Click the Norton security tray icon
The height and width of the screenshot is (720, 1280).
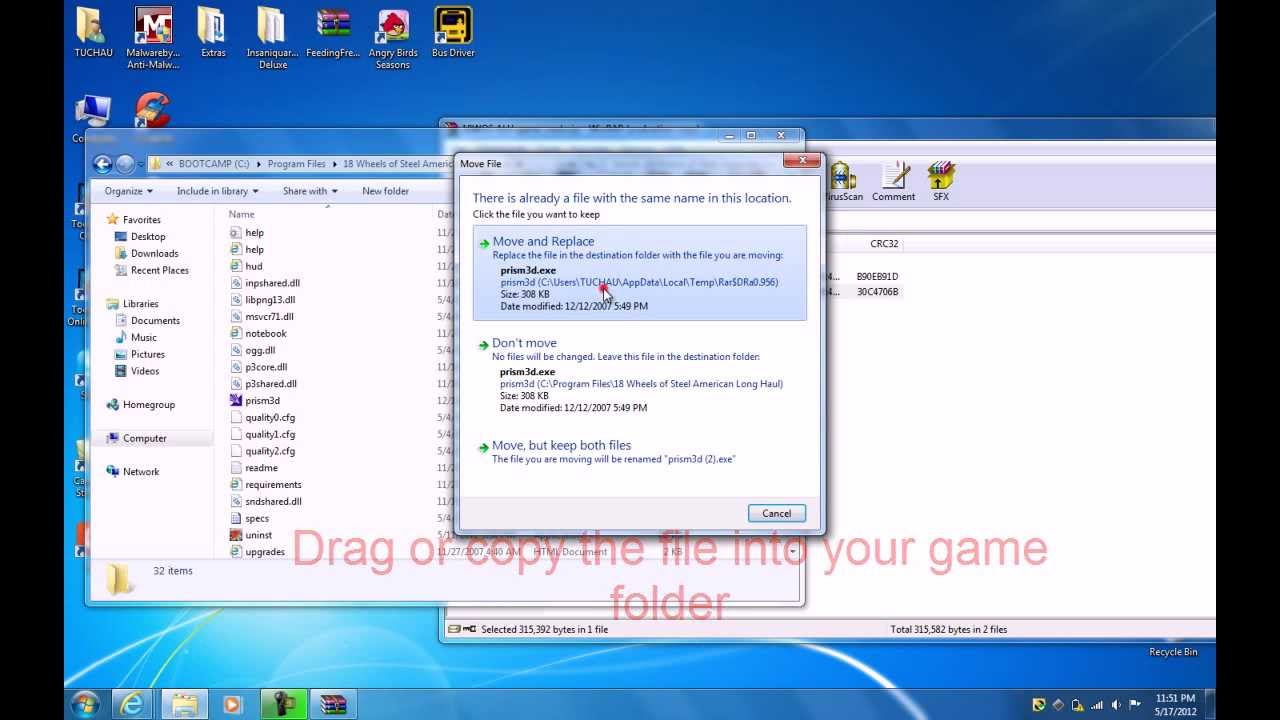(1039, 705)
